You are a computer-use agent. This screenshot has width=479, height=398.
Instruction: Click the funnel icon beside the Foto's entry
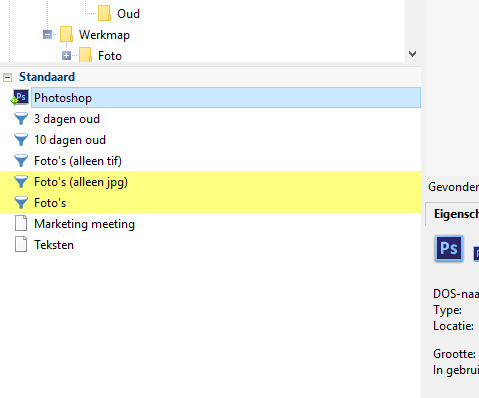pyautogui.click(x=21, y=203)
